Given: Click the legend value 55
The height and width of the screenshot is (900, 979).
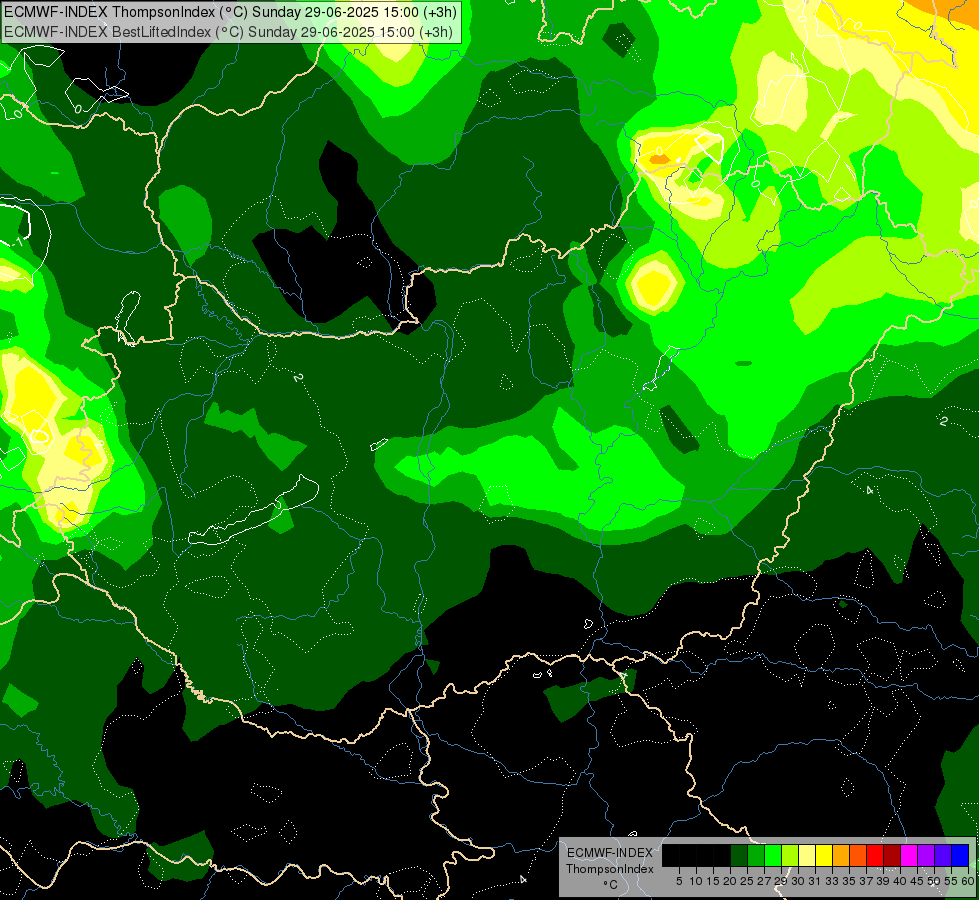Looking at the screenshot, I should click(x=951, y=881).
